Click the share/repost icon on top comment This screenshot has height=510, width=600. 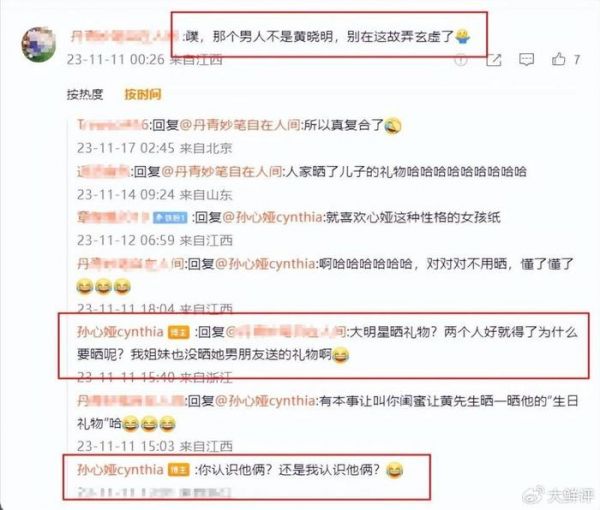(494, 60)
